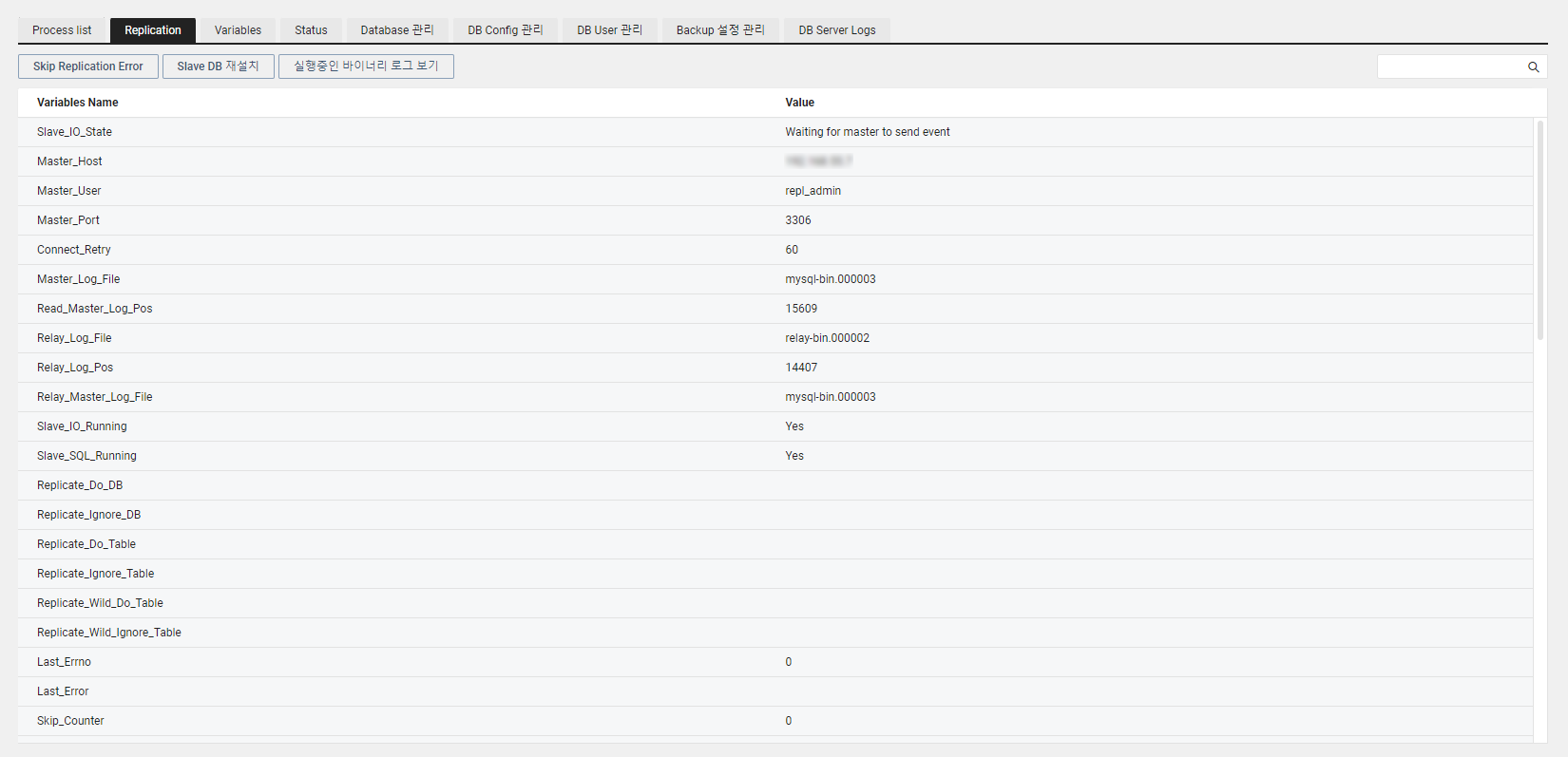
Task: Select the Replicate_Wild_Do_Table row name
Action: [100, 603]
